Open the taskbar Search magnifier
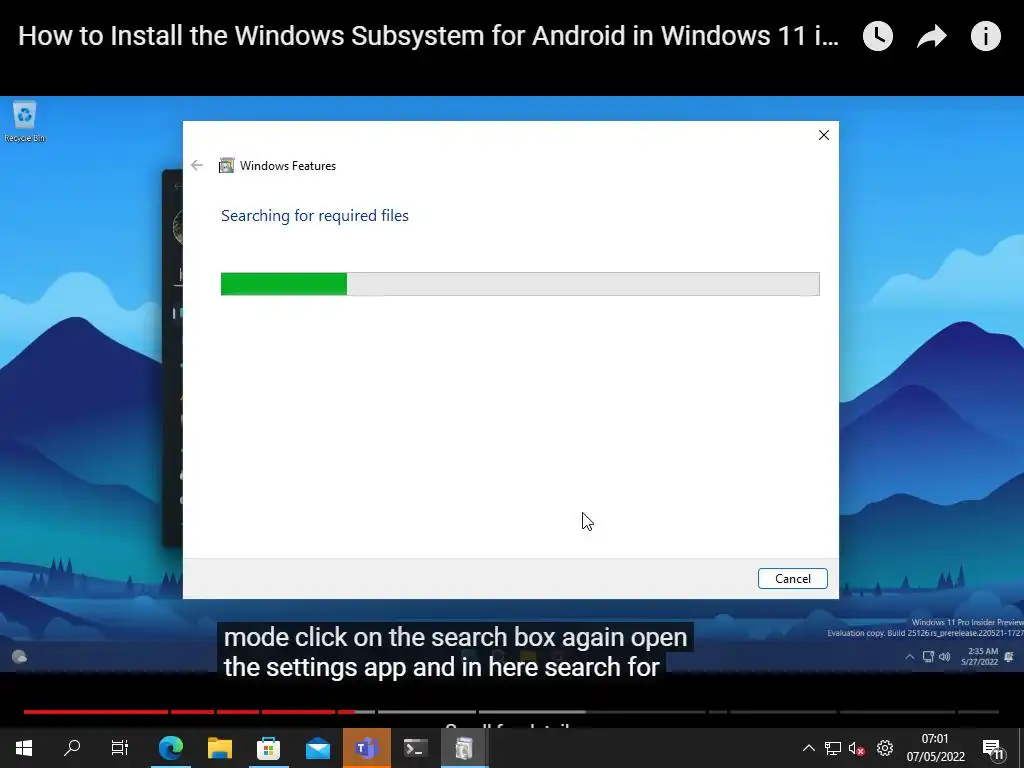The height and width of the screenshot is (768, 1024). coord(72,748)
